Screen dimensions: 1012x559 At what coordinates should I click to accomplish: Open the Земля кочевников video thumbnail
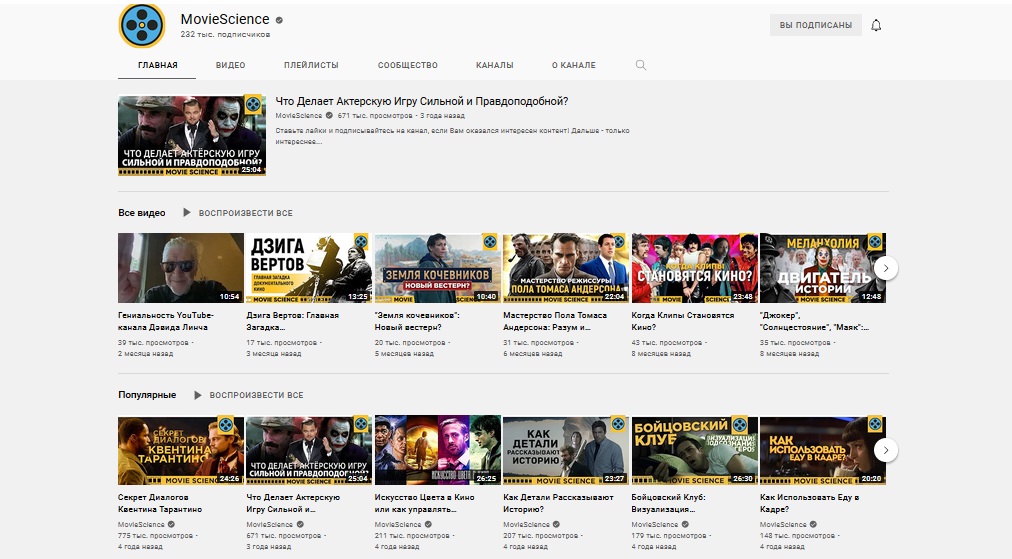pyautogui.click(x=436, y=267)
